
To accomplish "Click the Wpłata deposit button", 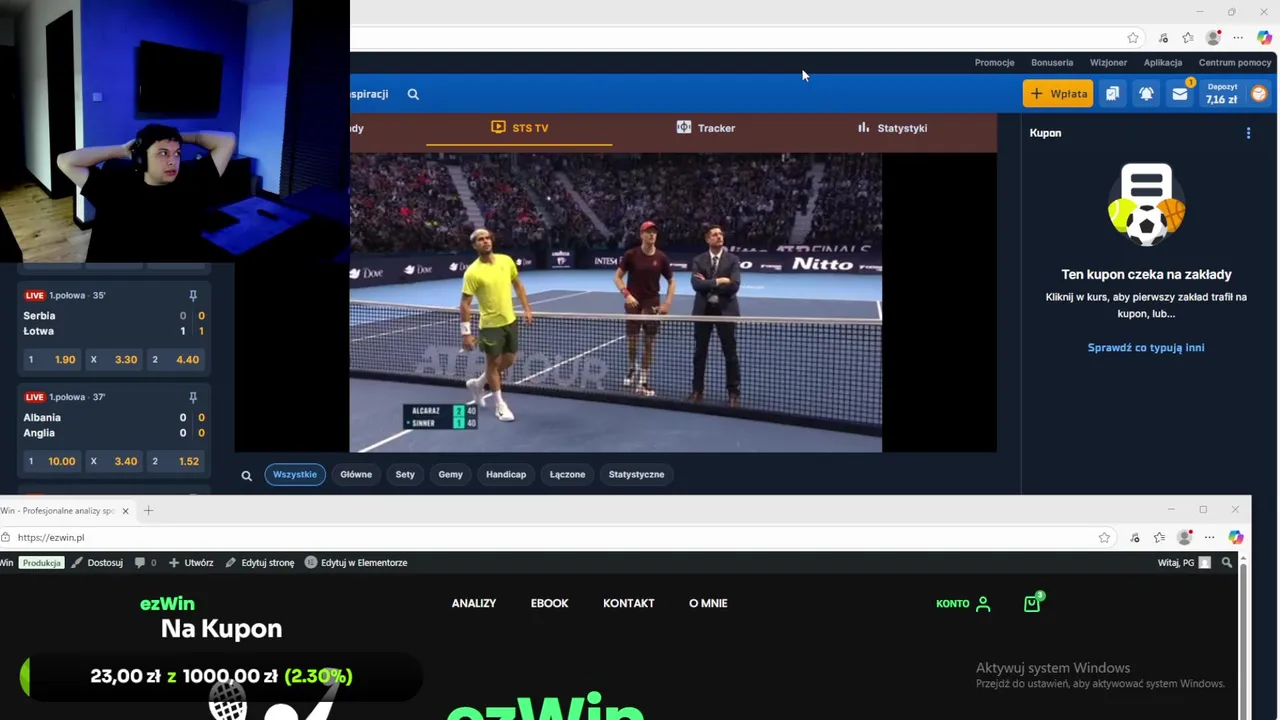I will (1058, 94).
